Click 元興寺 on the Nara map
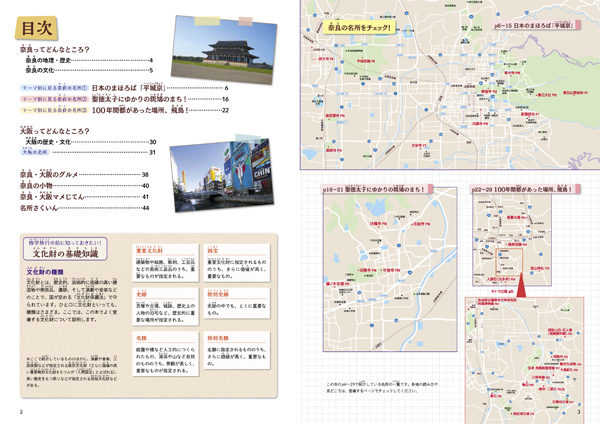 click(480, 124)
